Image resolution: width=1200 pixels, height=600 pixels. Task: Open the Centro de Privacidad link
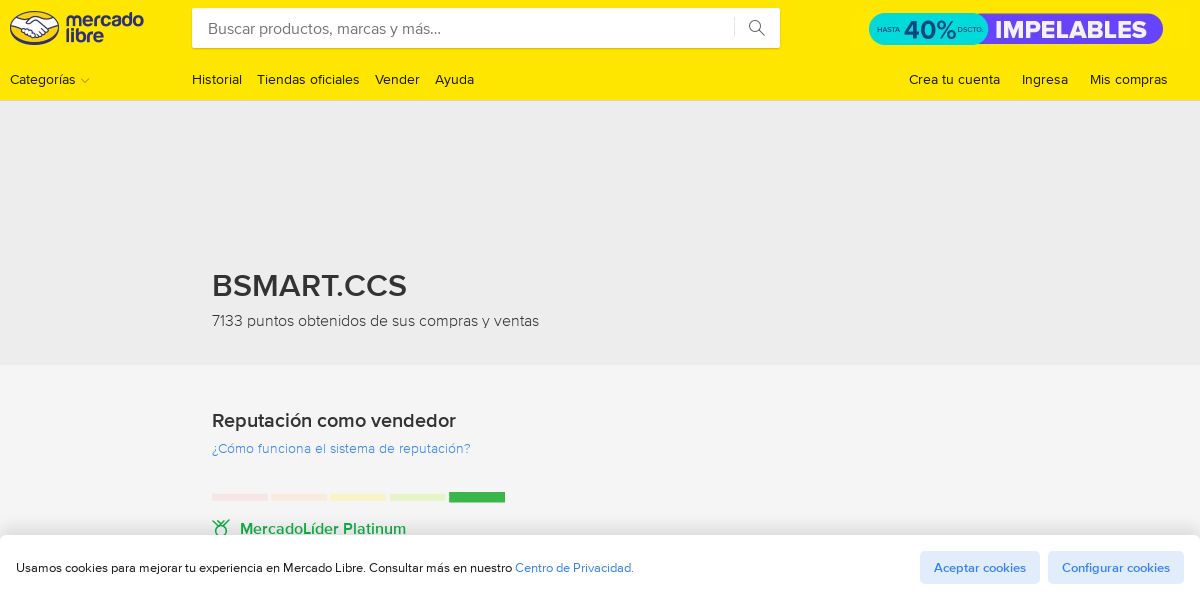click(x=574, y=568)
